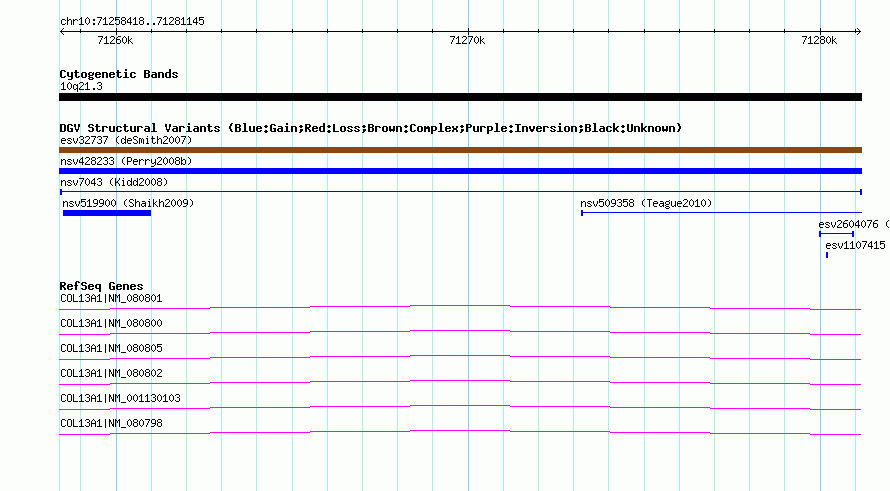Select the brown esv32737 complex variant bar

(x=460, y=150)
